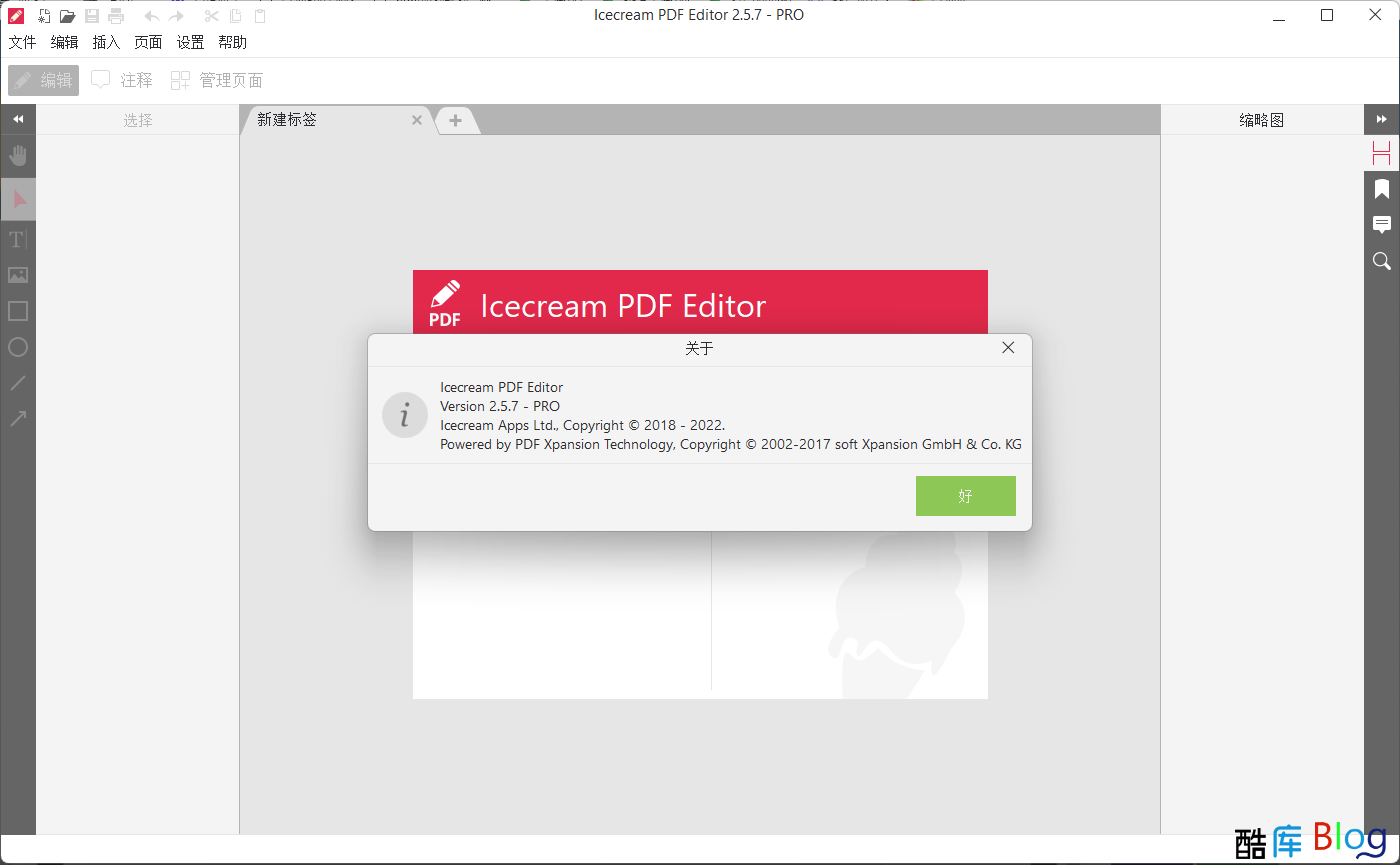
Task: Collapse the thumbnails sidebar
Action: [1383, 119]
